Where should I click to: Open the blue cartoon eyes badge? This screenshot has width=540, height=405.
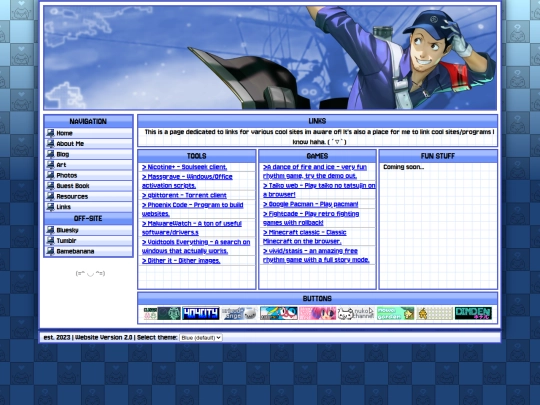pos(279,313)
